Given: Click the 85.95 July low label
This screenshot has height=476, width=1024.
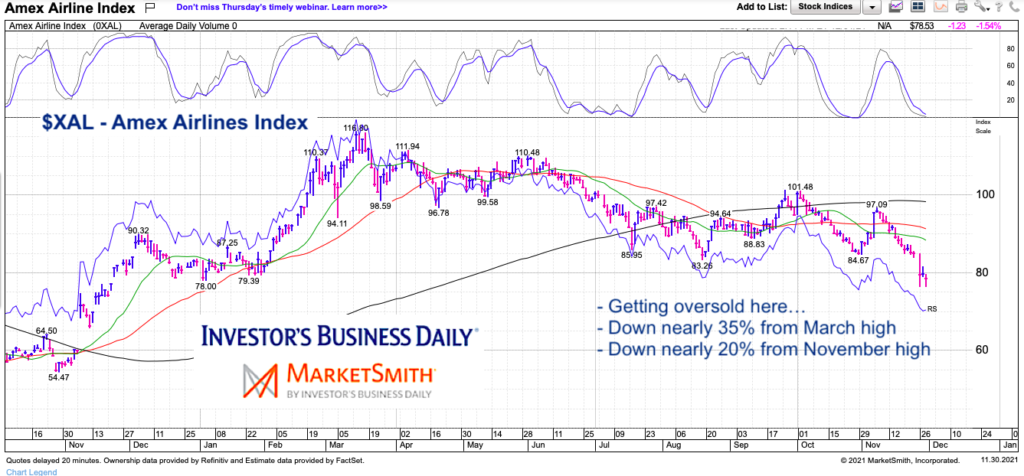Looking at the screenshot, I should pos(633,255).
